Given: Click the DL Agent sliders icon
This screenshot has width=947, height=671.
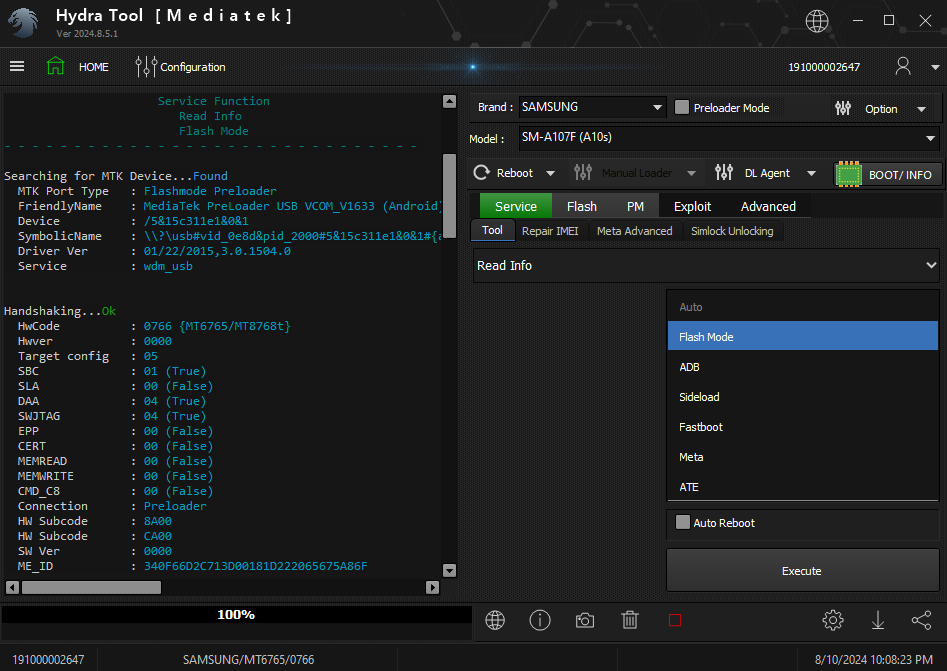Looking at the screenshot, I should point(724,173).
